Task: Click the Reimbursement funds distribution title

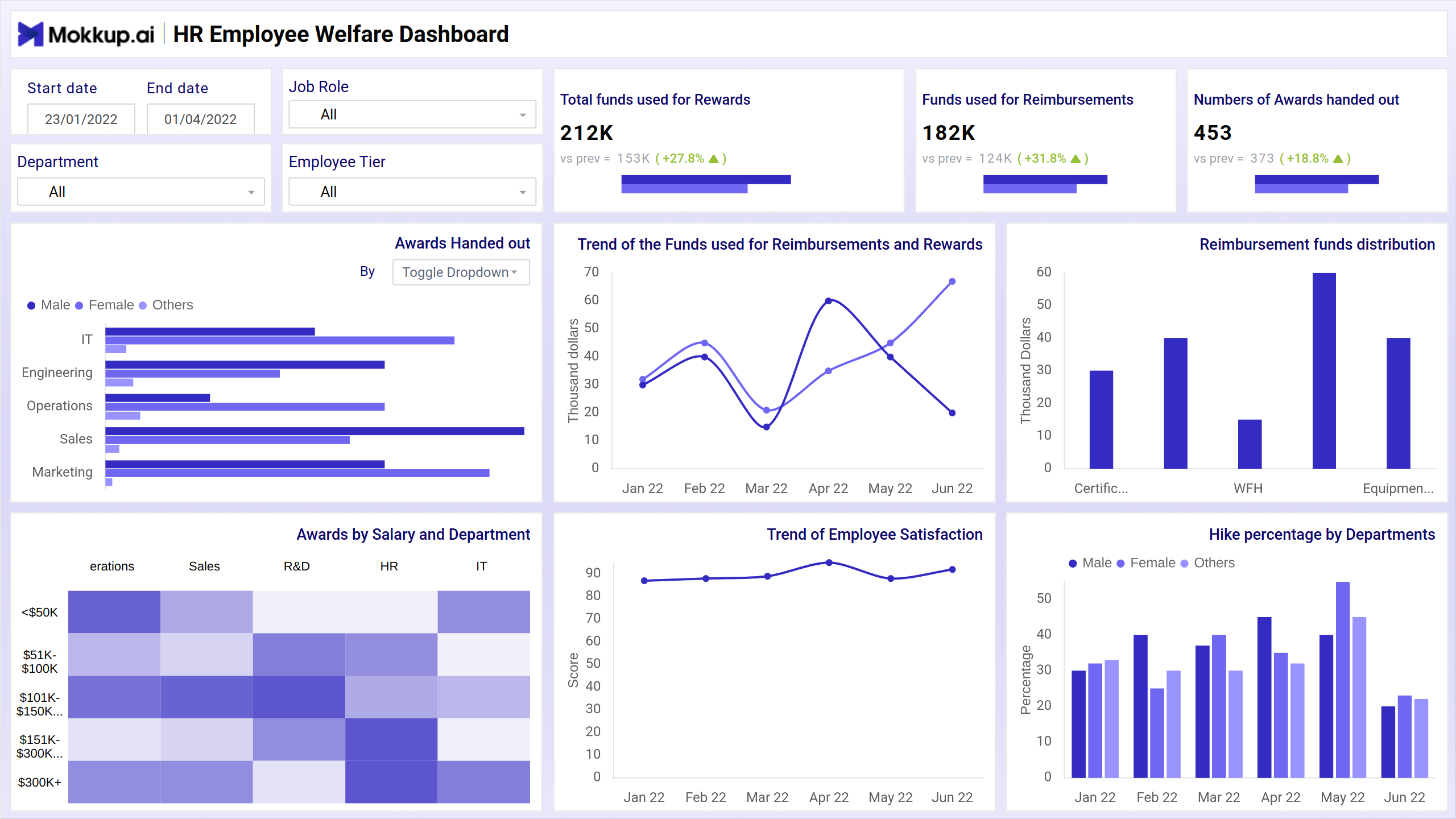Action: coord(1317,245)
